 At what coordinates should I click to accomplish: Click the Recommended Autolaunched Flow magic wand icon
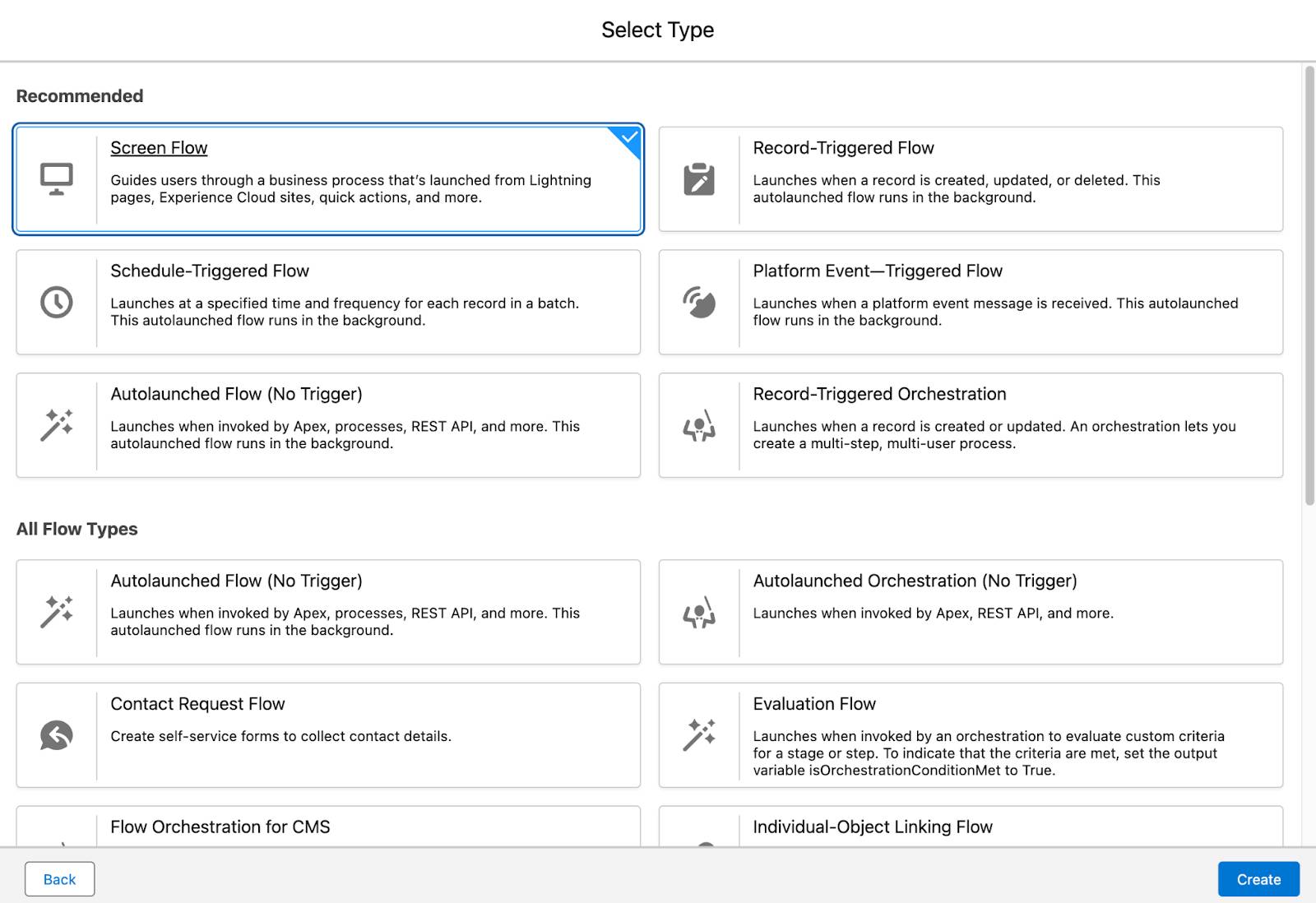(x=57, y=425)
